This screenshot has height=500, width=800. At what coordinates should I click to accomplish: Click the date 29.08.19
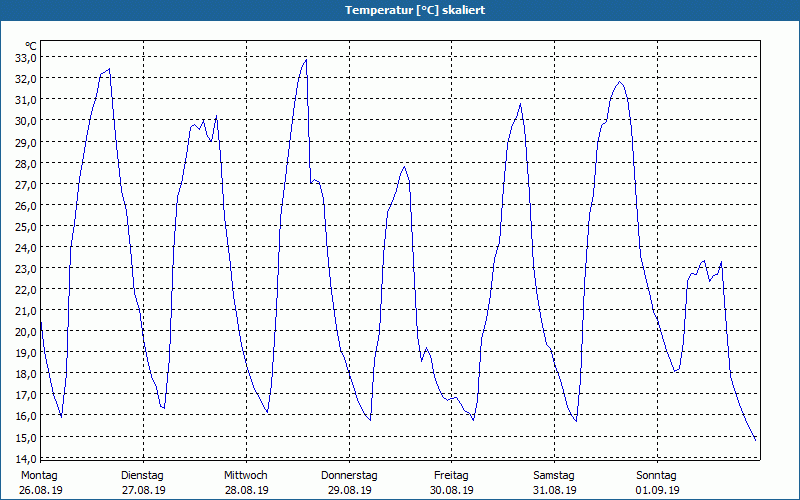click(x=349, y=490)
